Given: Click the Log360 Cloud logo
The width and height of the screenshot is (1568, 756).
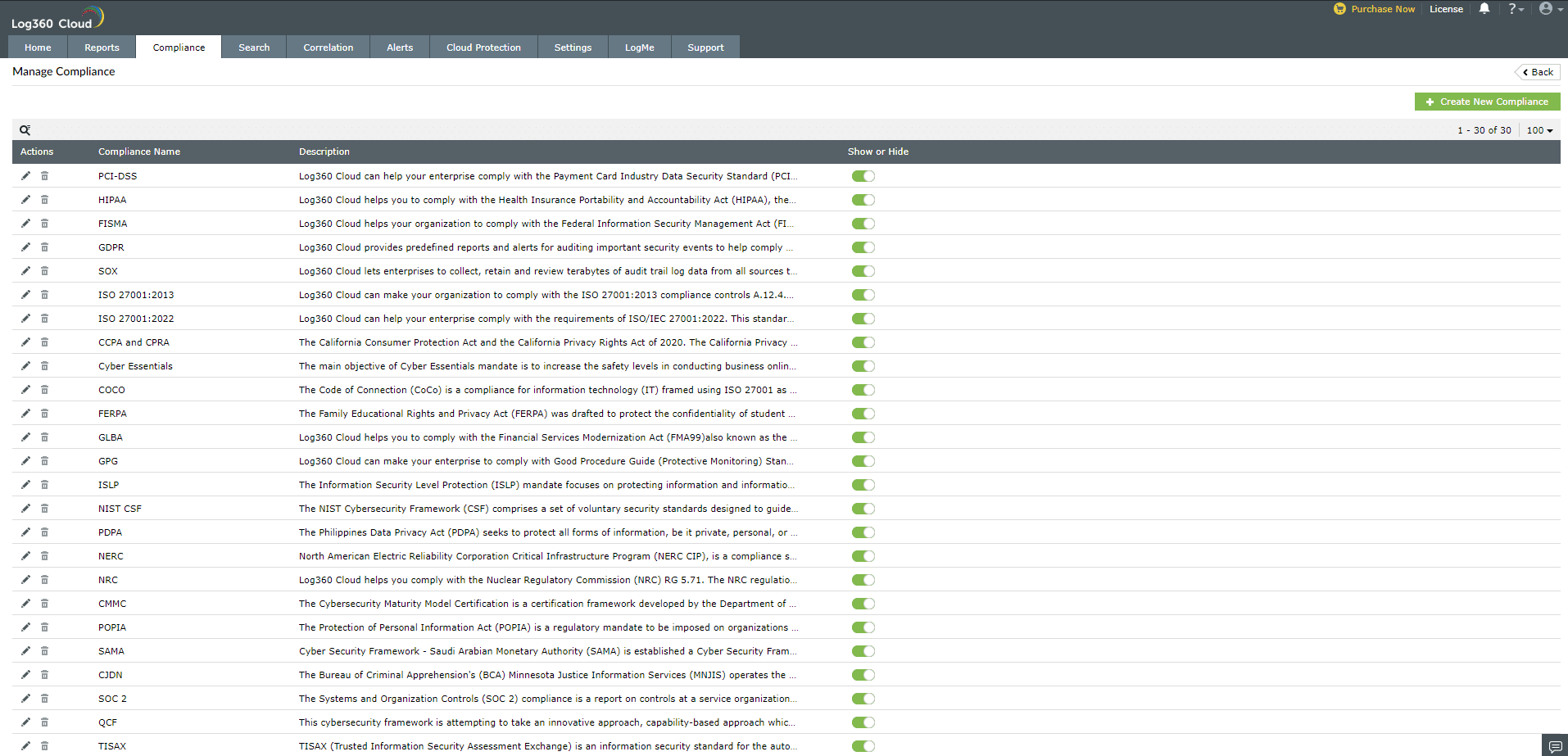Looking at the screenshot, I should [57, 18].
